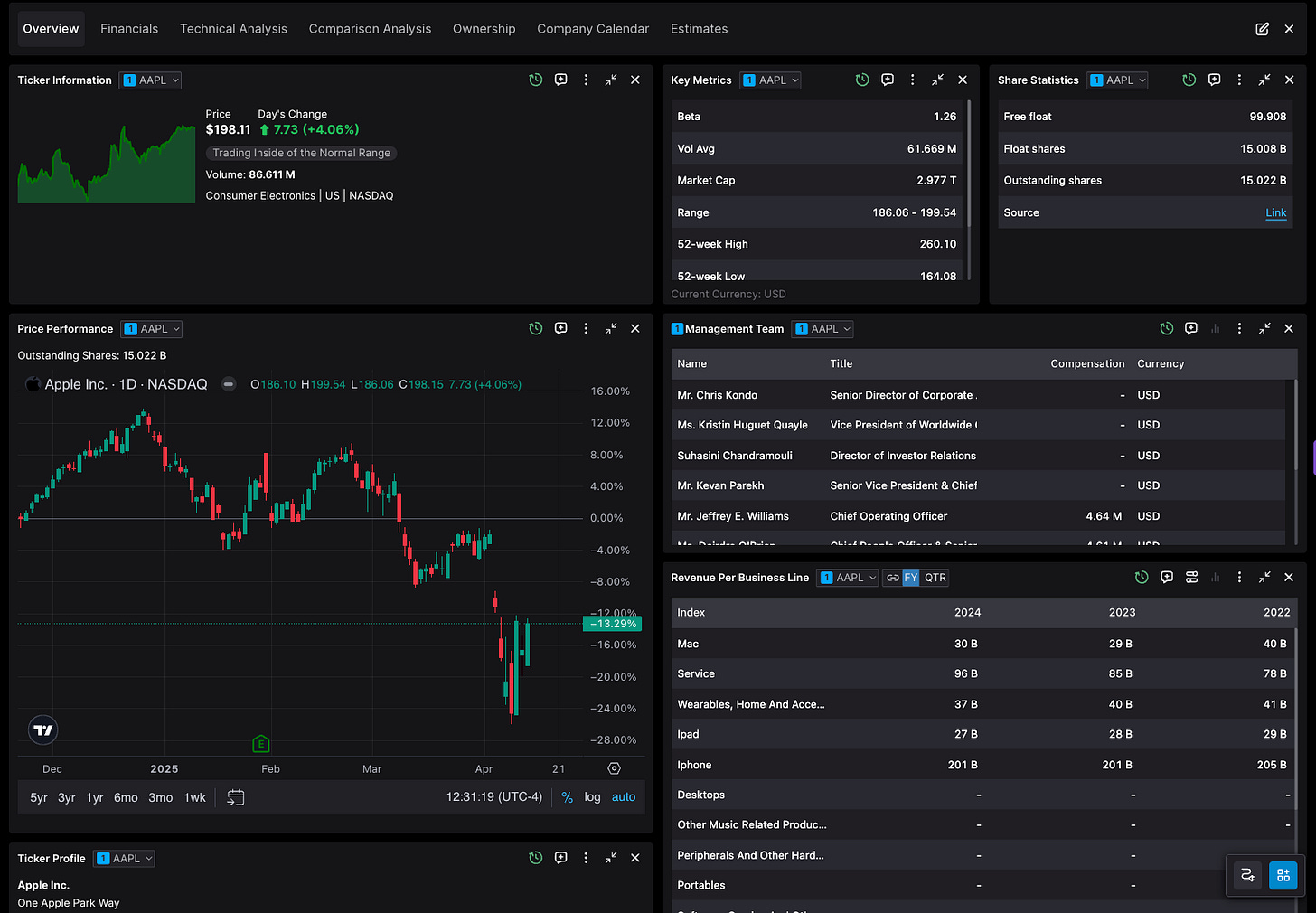This screenshot has width=1316, height=913.
Task: Open chart settings gear icon
Action: point(615,768)
